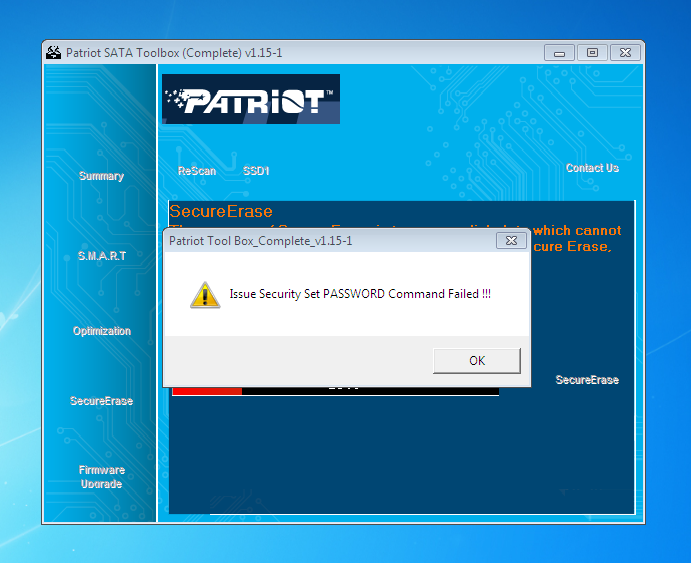Open the Contact Us link

pyautogui.click(x=592, y=168)
